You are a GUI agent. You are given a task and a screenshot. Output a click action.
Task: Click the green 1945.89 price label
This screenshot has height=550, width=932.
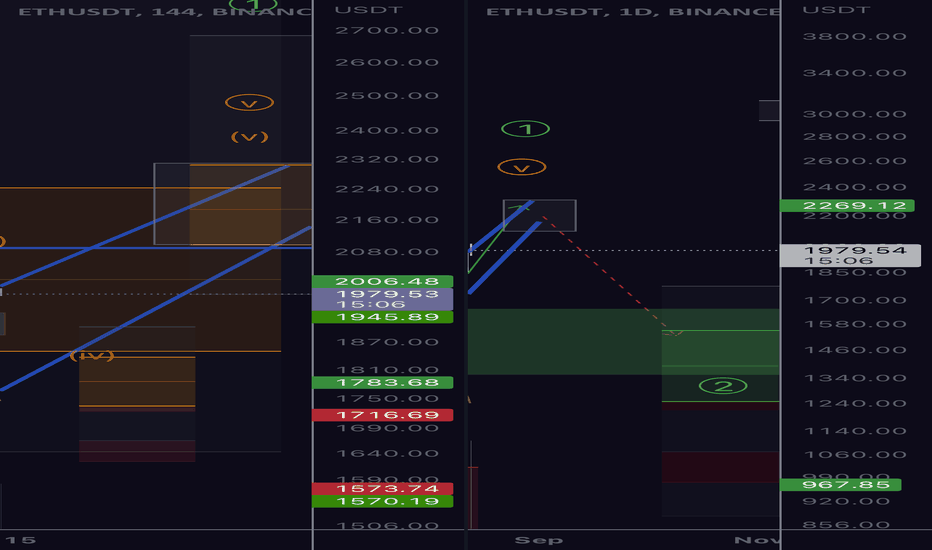click(x=383, y=317)
